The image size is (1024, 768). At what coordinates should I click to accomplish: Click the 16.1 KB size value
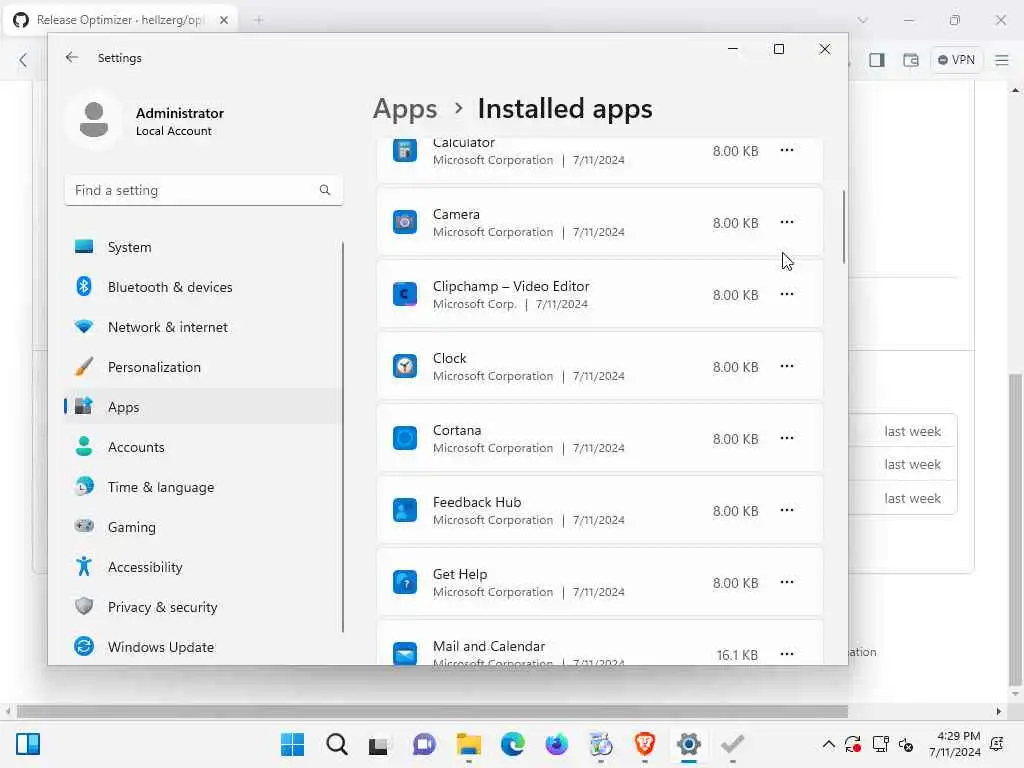737,654
